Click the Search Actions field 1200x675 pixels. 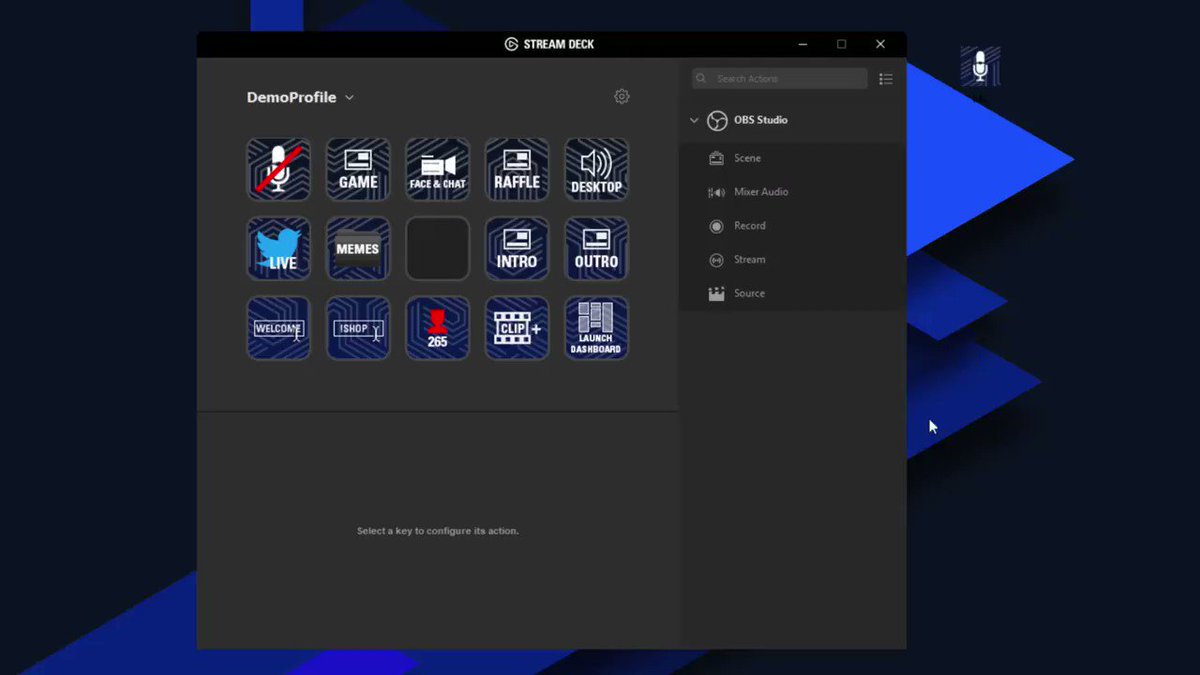coord(780,78)
